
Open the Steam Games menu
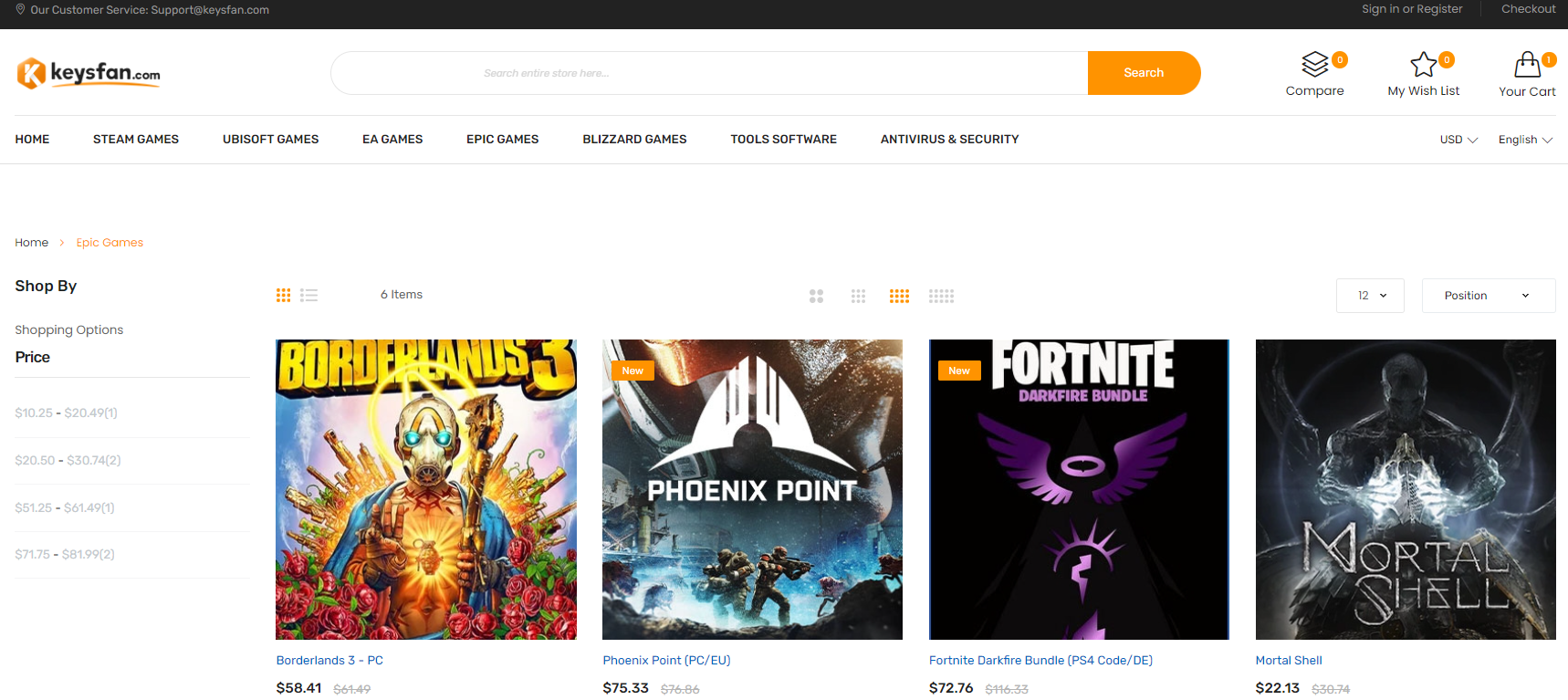click(136, 140)
